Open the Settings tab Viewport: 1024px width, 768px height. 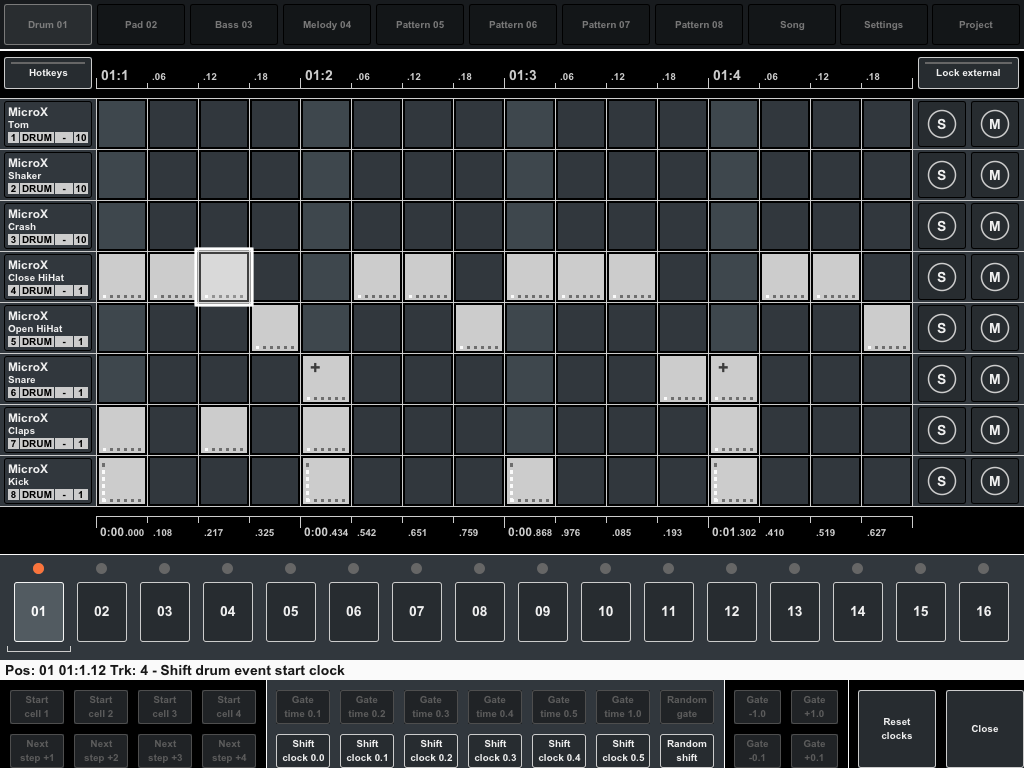pyautogui.click(x=883, y=24)
